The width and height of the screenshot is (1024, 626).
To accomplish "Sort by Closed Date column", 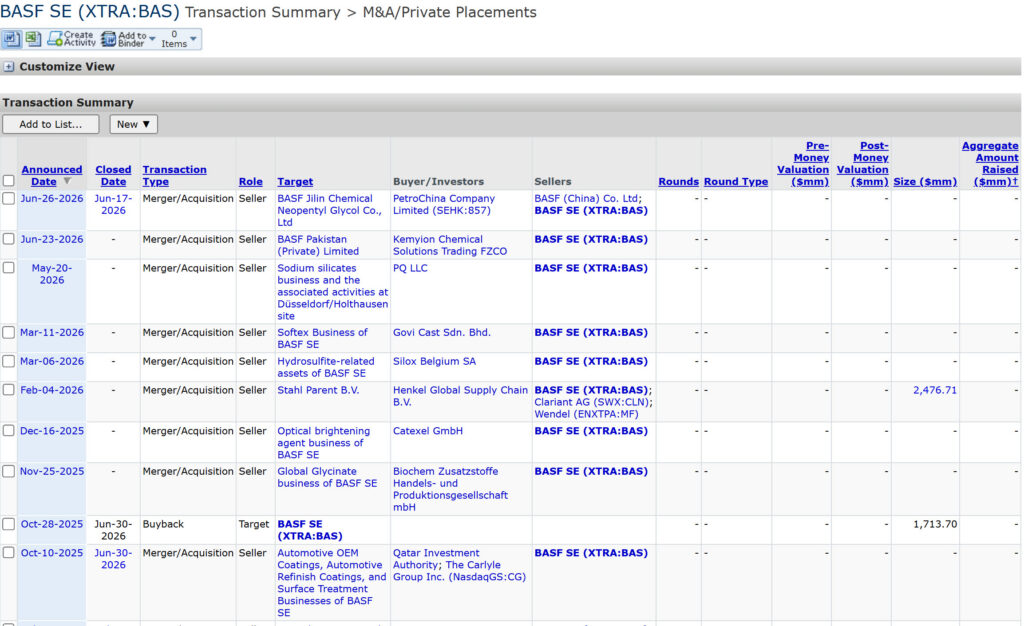I will click(113, 176).
